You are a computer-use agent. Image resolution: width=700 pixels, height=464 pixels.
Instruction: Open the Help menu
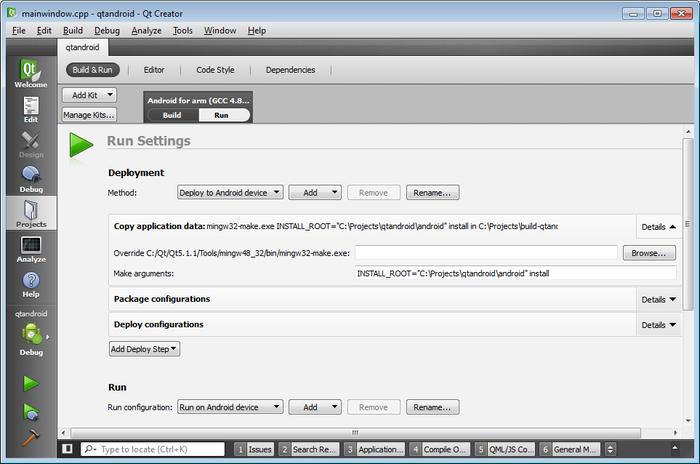[257, 30]
